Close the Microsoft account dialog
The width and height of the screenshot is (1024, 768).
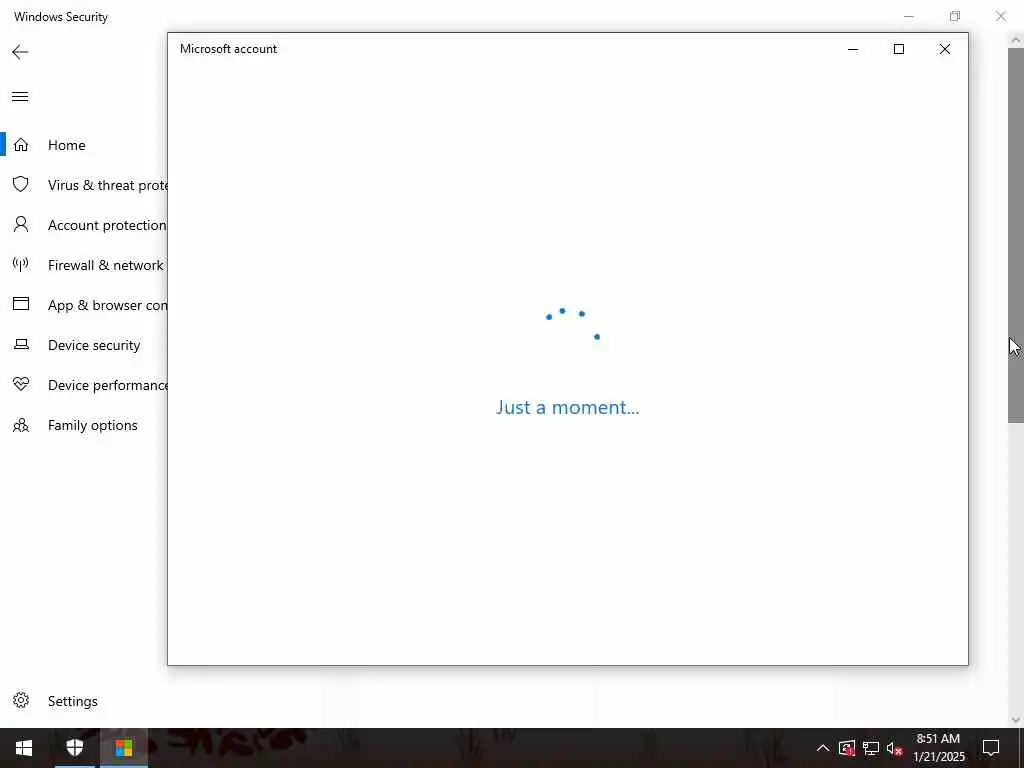click(944, 49)
